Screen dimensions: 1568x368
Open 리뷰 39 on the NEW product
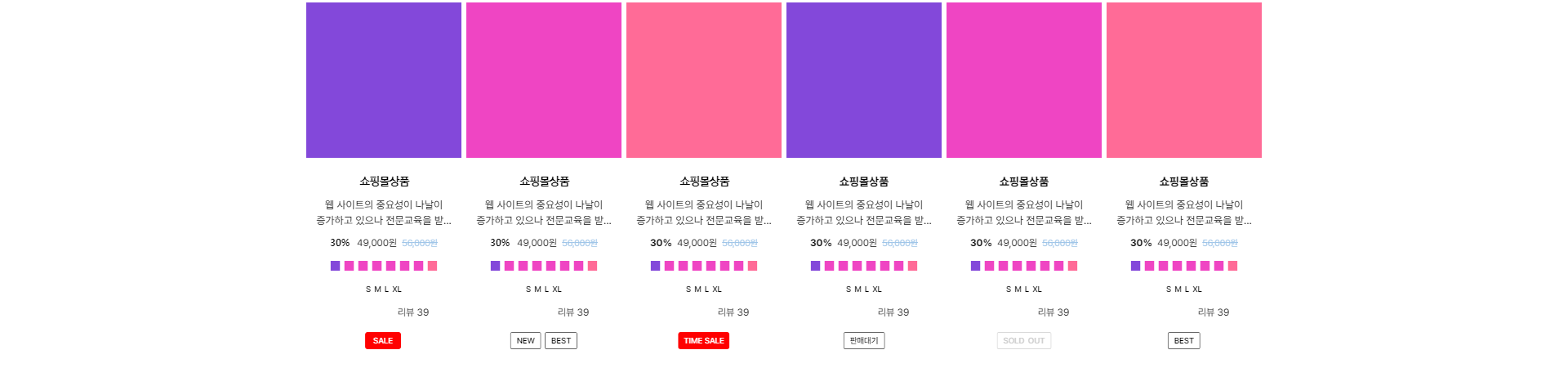573,312
